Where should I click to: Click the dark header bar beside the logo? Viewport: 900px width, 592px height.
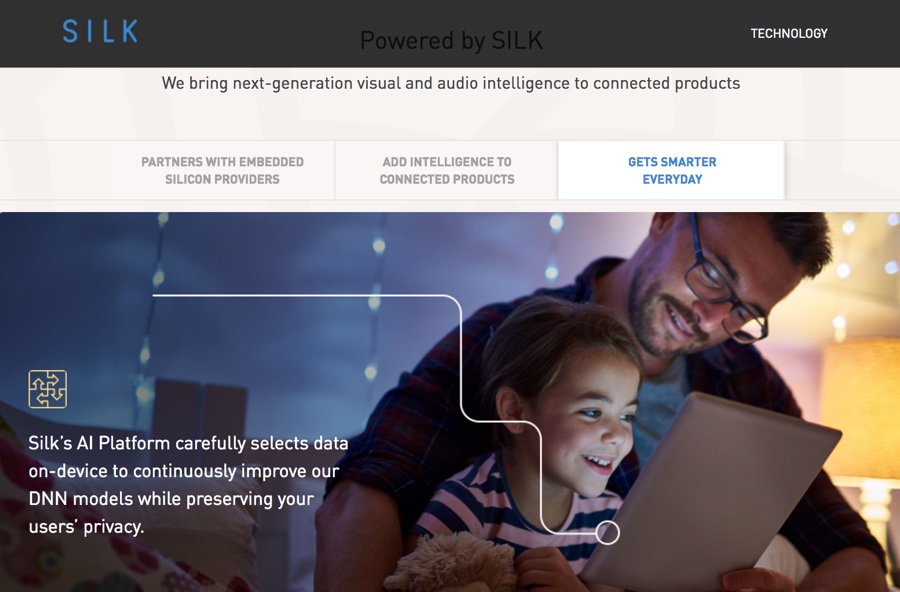247,33
